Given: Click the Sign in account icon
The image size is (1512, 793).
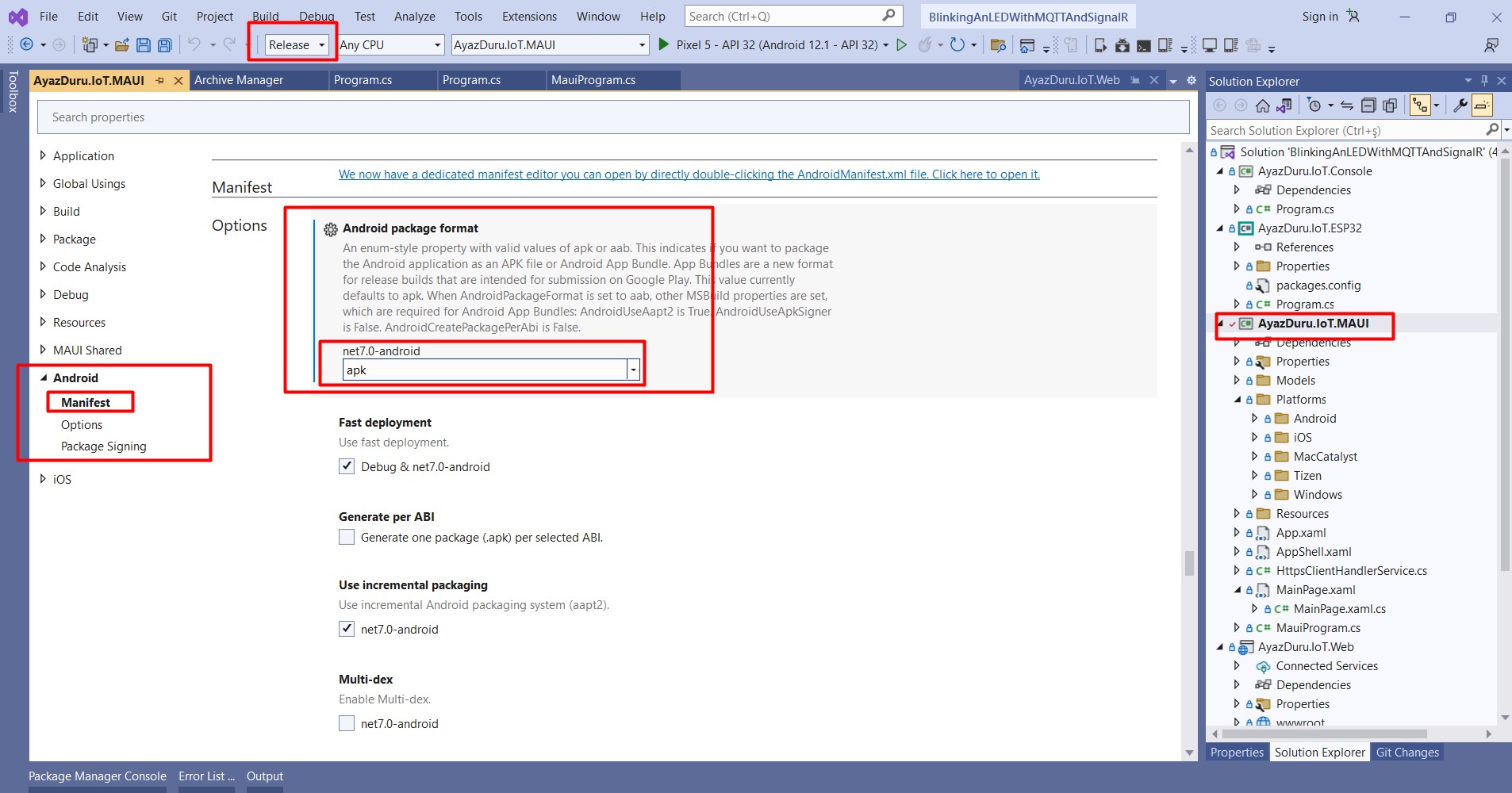Looking at the screenshot, I should [x=1353, y=16].
